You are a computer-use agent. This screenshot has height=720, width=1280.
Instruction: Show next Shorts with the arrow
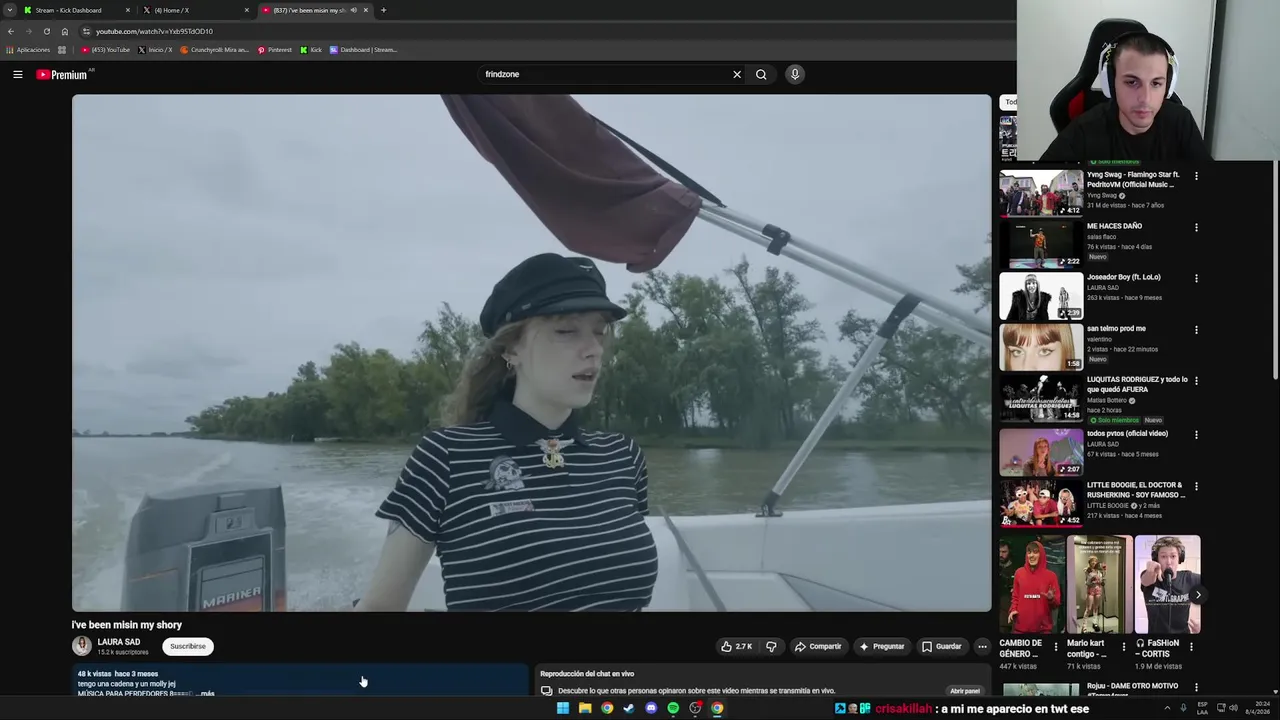pos(1198,595)
